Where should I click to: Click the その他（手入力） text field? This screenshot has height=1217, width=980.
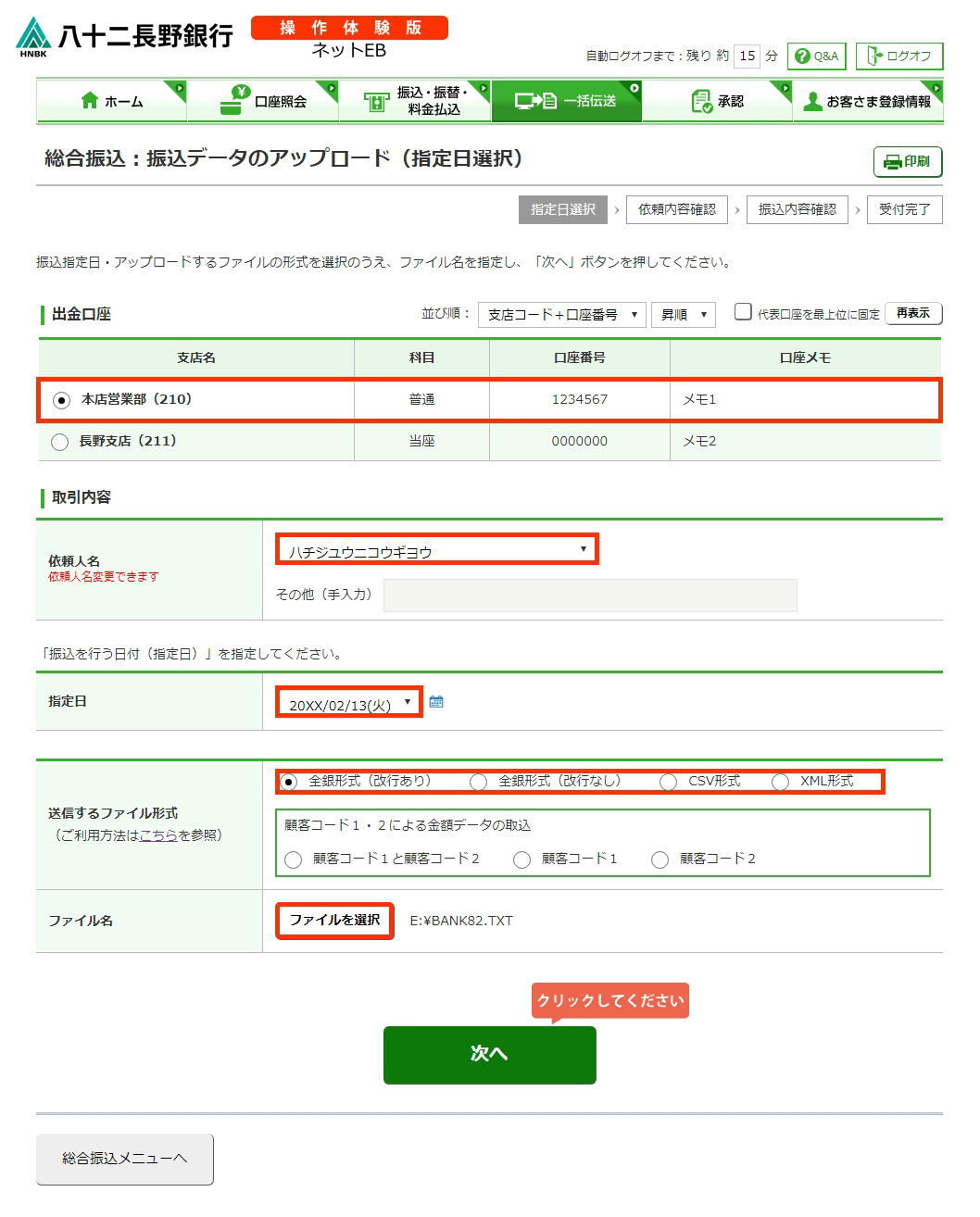(x=589, y=596)
